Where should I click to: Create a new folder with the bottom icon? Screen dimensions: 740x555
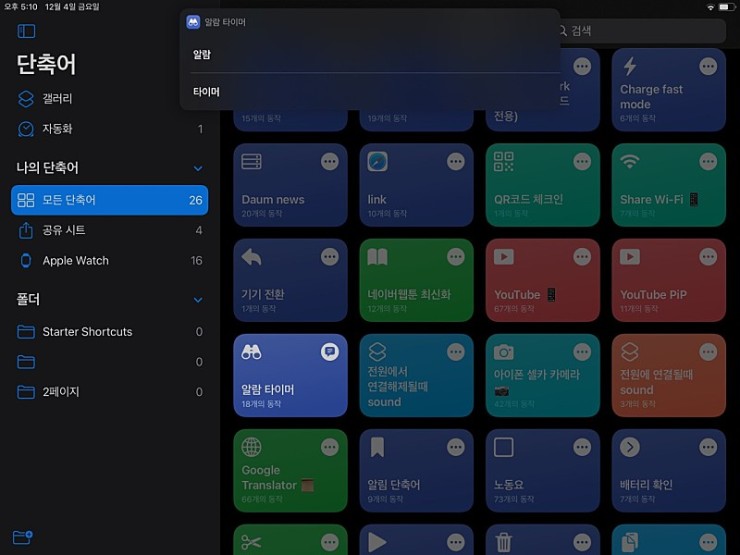[23, 537]
